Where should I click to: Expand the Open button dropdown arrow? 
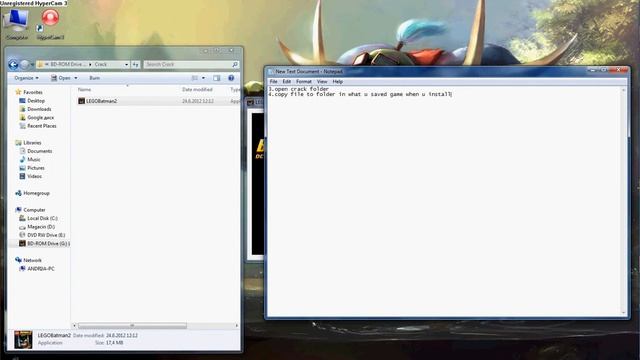(76, 78)
